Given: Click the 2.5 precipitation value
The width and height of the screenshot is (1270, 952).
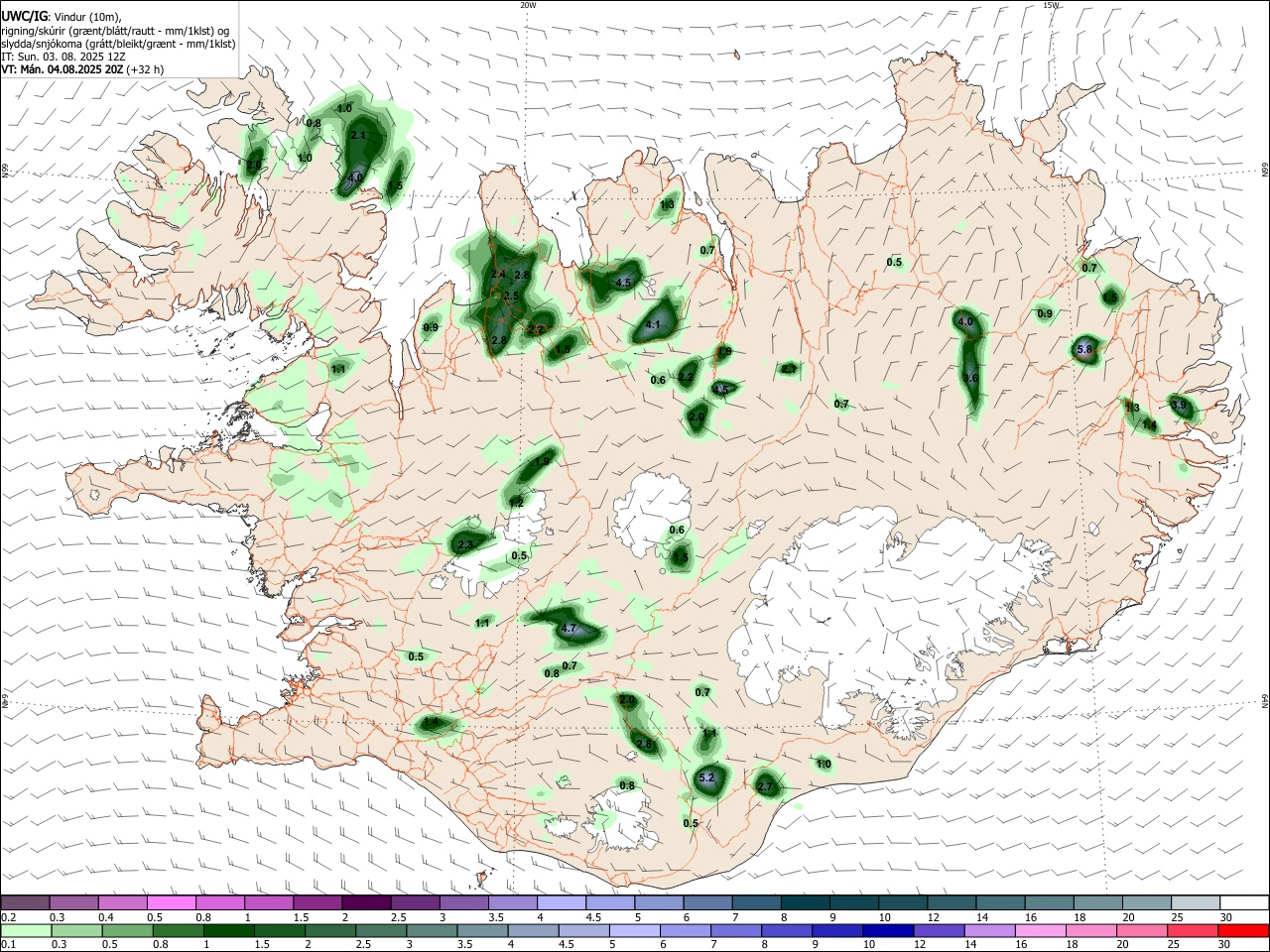Looking at the screenshot, I should point(511,296).
